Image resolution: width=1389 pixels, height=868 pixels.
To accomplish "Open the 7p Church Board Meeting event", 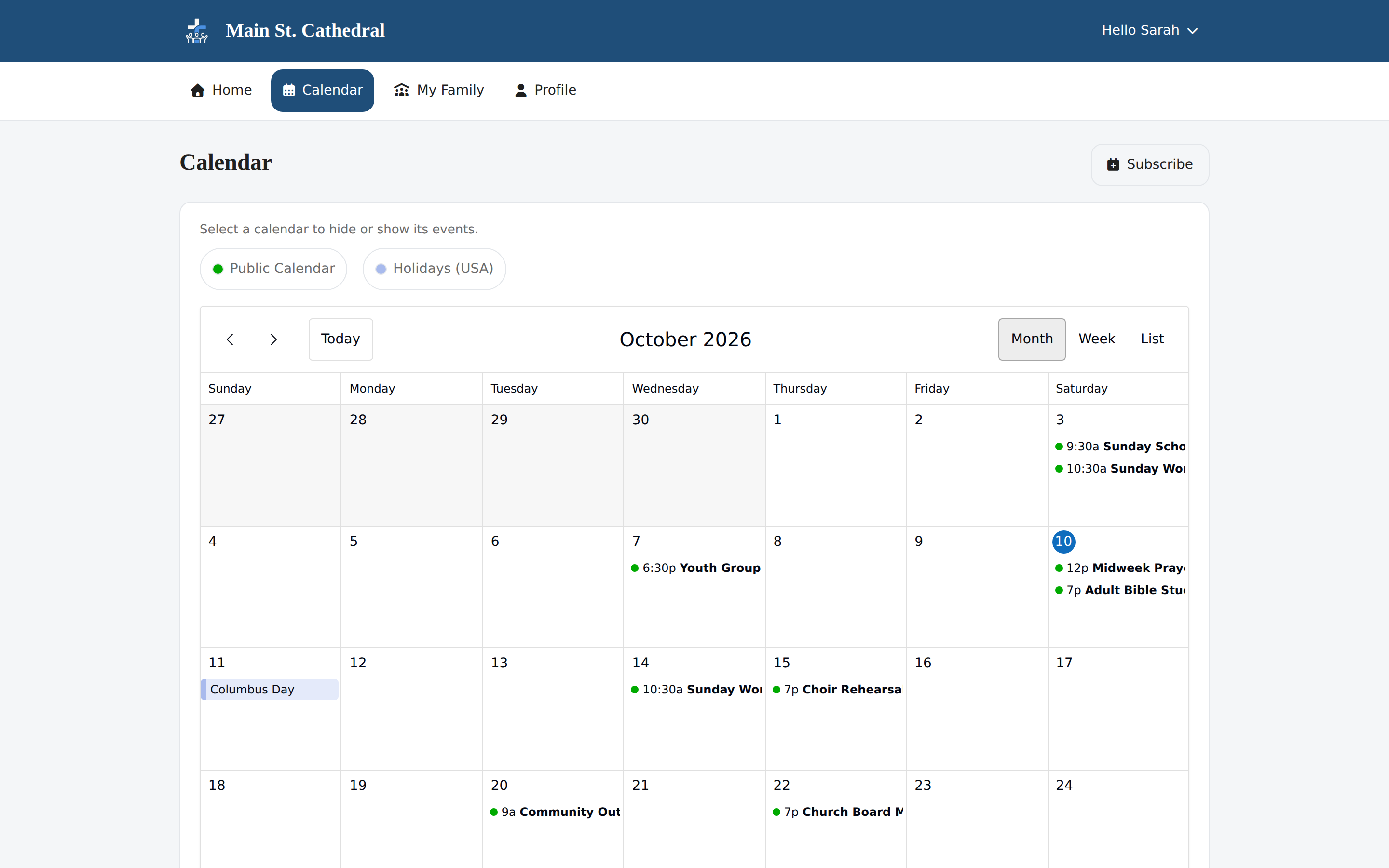I will coord(837,812).
